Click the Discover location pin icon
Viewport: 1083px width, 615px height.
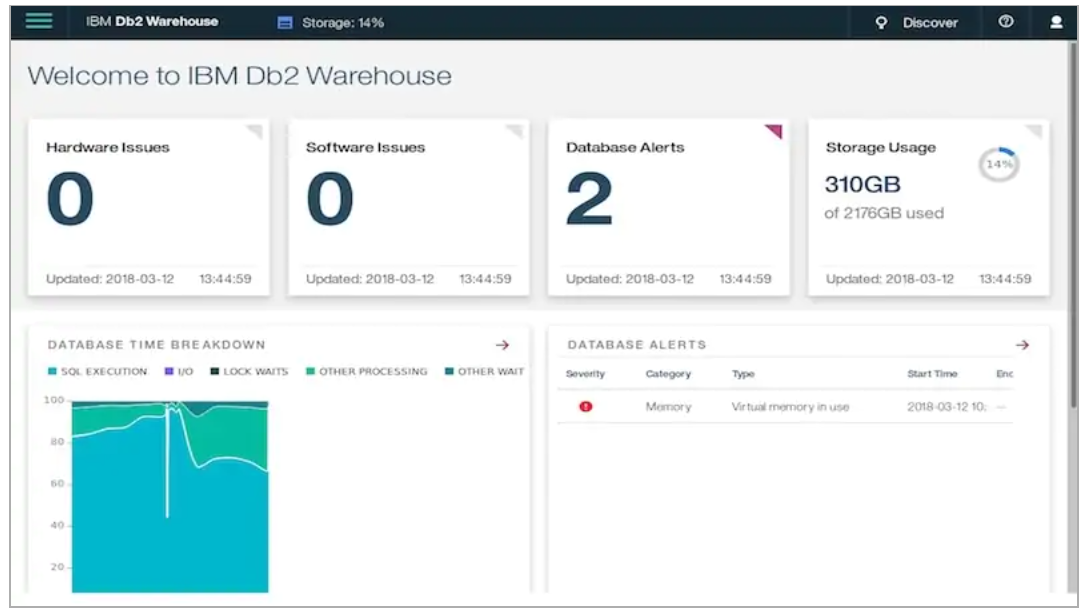pos(879,21)
